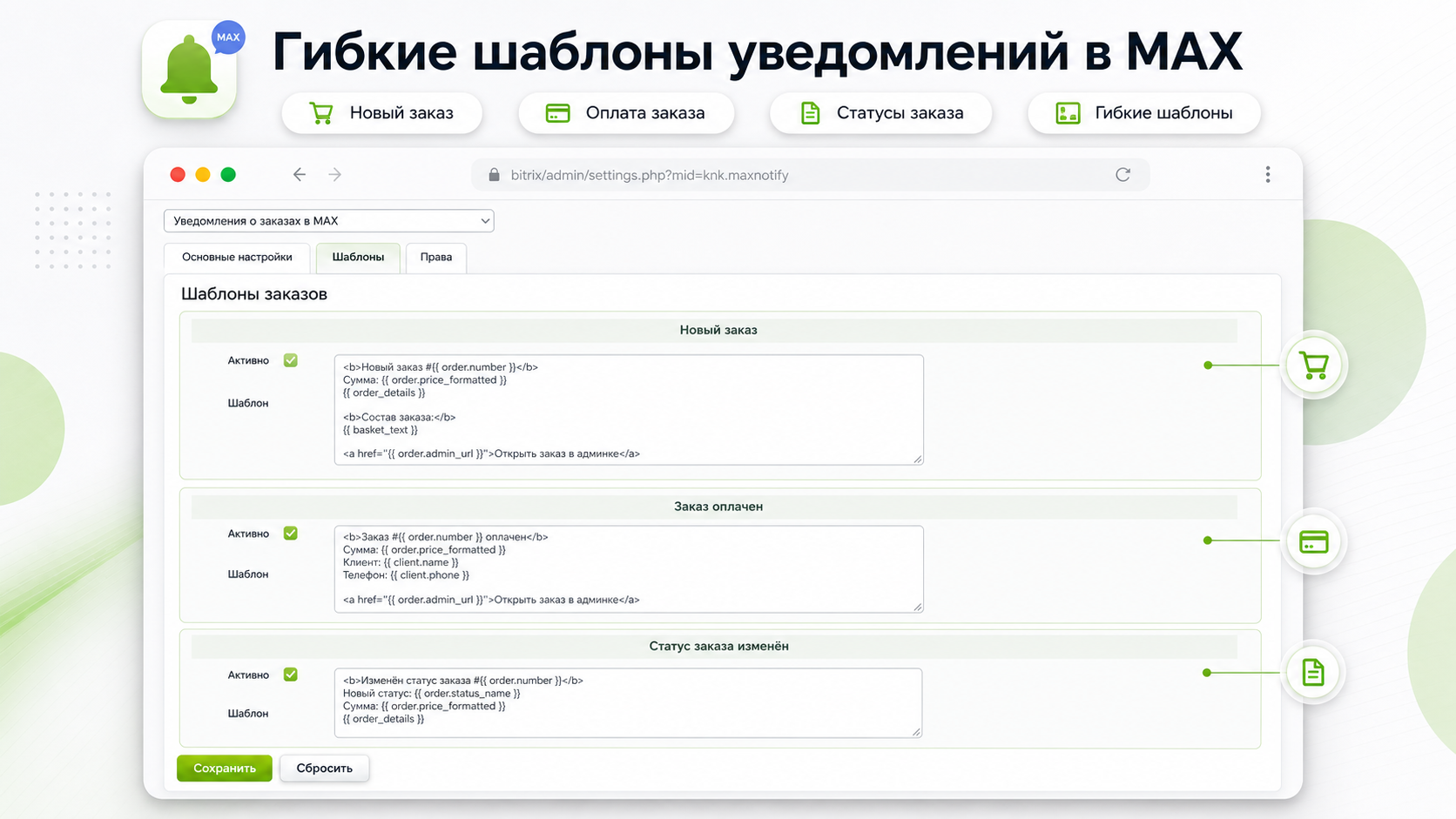Screen dimensions: 1456x819
Task: Uncheck Активно for the Заказ оплачен template
Action: pyautogui.click(x=291, y=534)
